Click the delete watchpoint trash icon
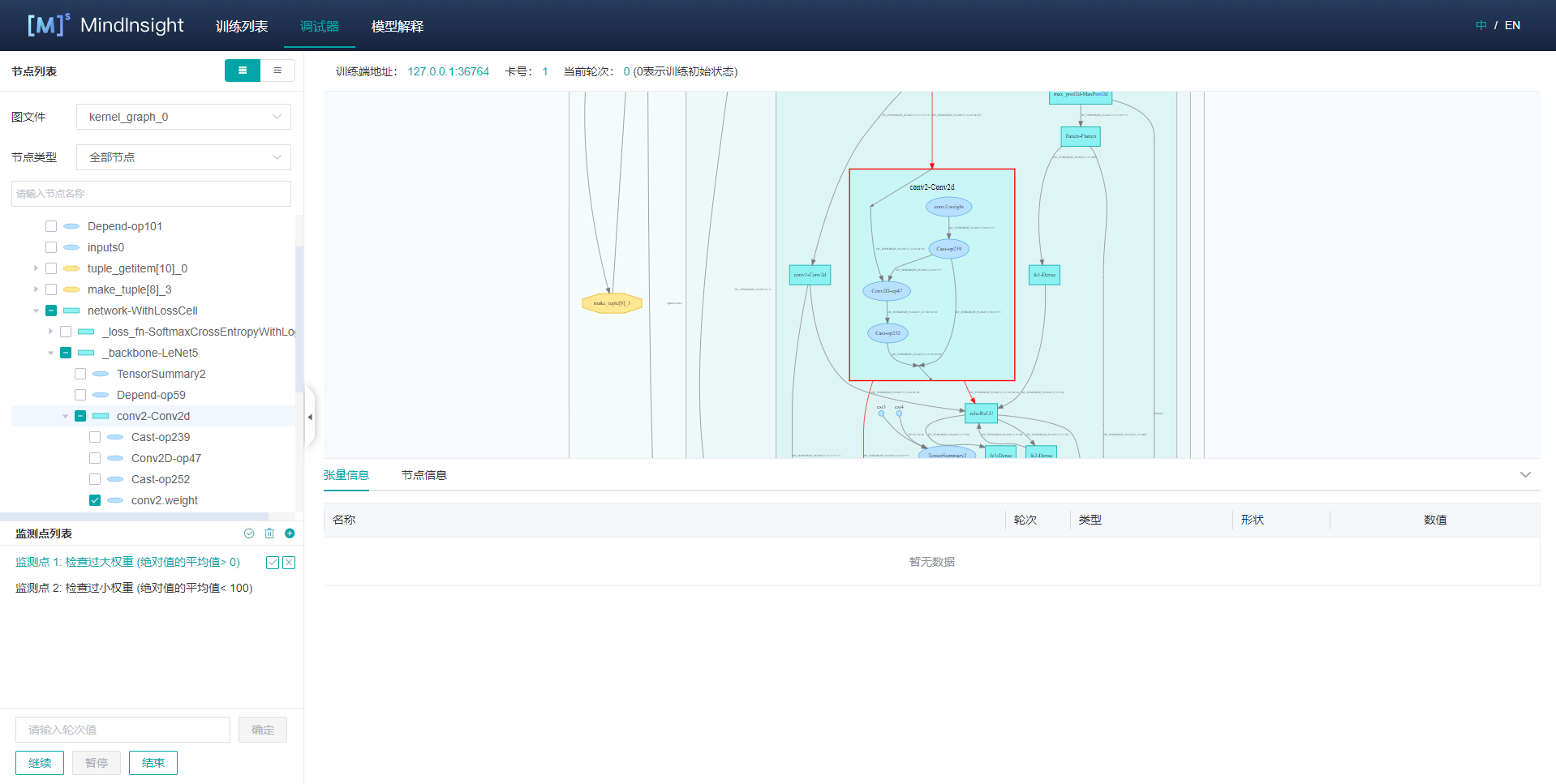 point(269,533)
